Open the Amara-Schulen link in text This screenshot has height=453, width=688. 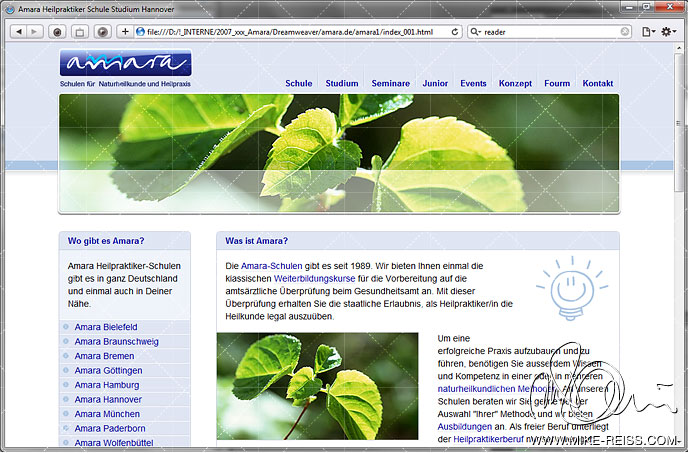pyautogui.click(x=272, y=266)
